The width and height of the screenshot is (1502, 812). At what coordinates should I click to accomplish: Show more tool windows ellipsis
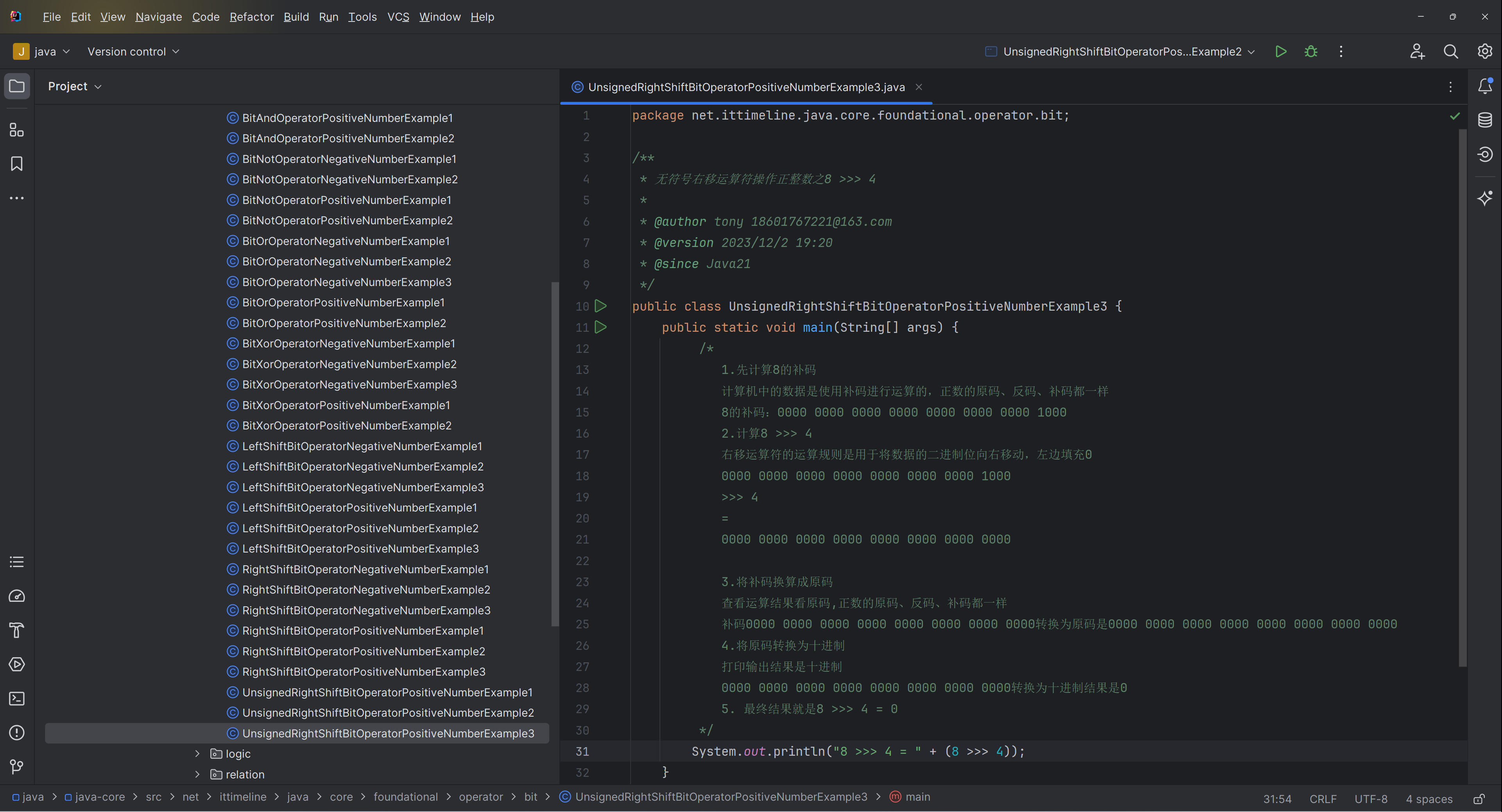(17, 198)
